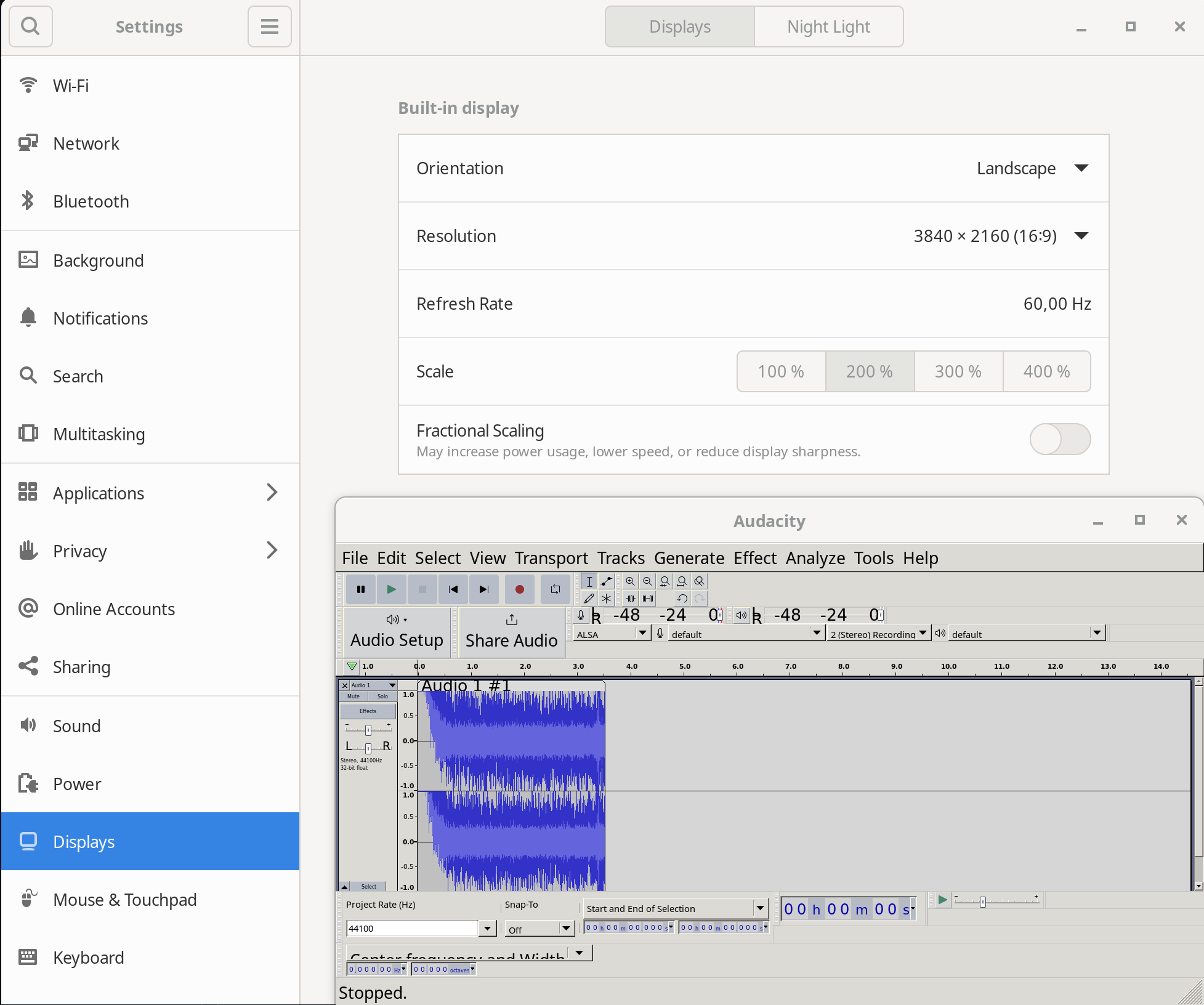Toggle the Loop playback button
The width and height of the screenshot is (1204, 1005).
tap(555, 589)
